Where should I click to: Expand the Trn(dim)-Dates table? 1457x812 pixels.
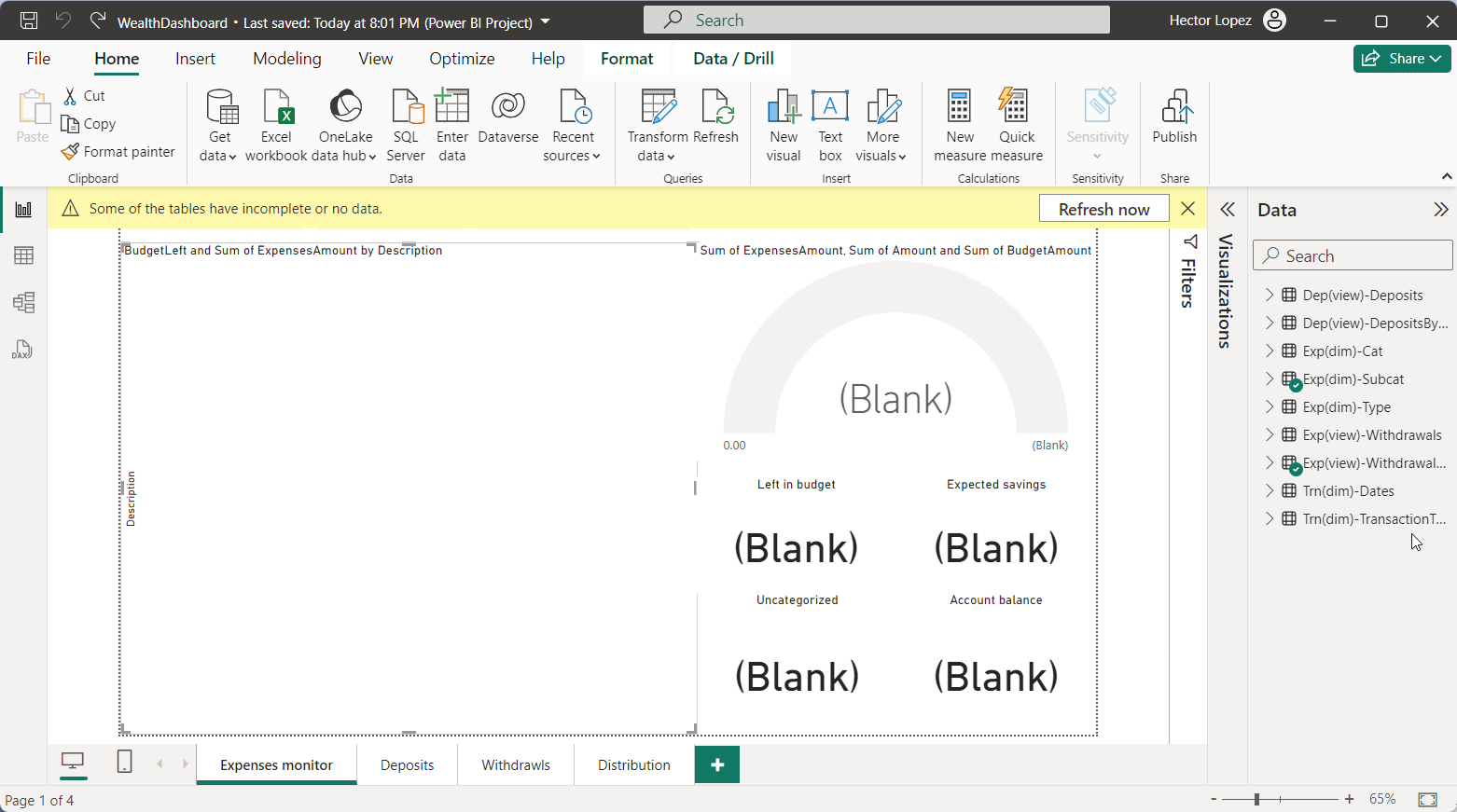tap(1269, 490)
